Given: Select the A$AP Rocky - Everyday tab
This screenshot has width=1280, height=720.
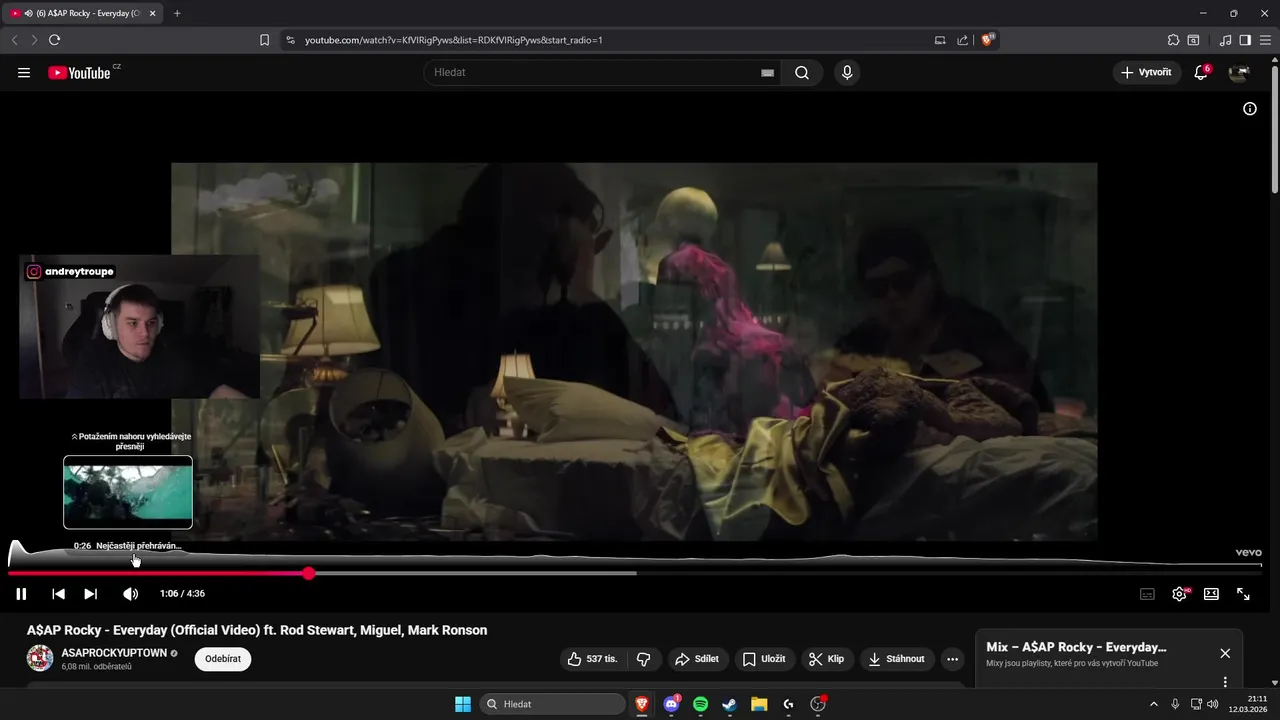Looking at the screenshot, I should pos(80,13).
